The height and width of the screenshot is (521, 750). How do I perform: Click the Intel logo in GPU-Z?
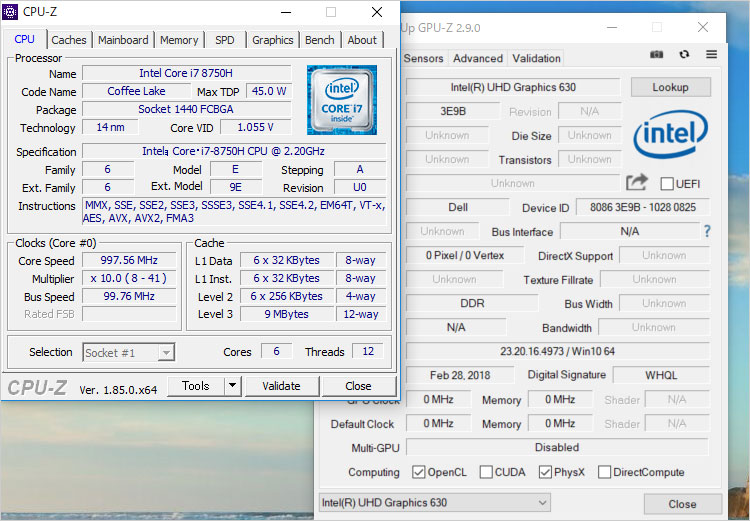click(671, 134)
